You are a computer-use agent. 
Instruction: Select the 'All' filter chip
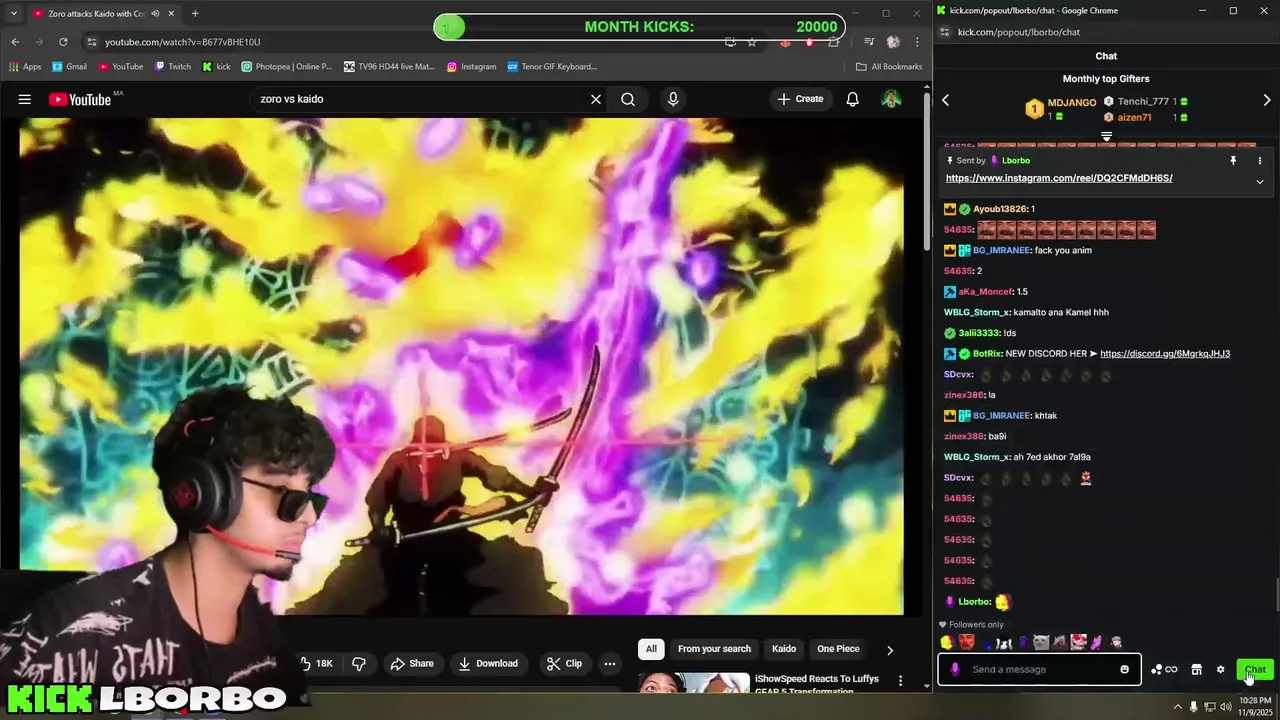(651, 649)
